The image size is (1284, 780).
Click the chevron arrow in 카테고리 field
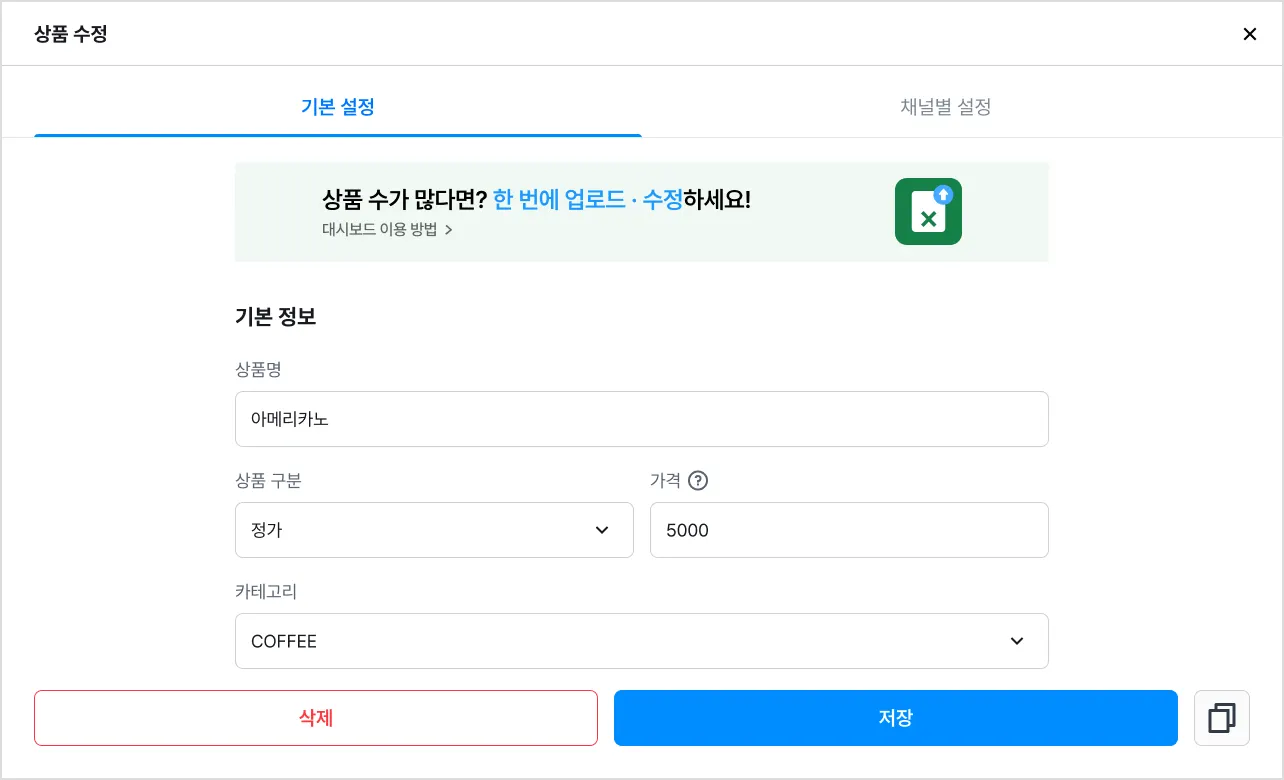(1017, 641)
